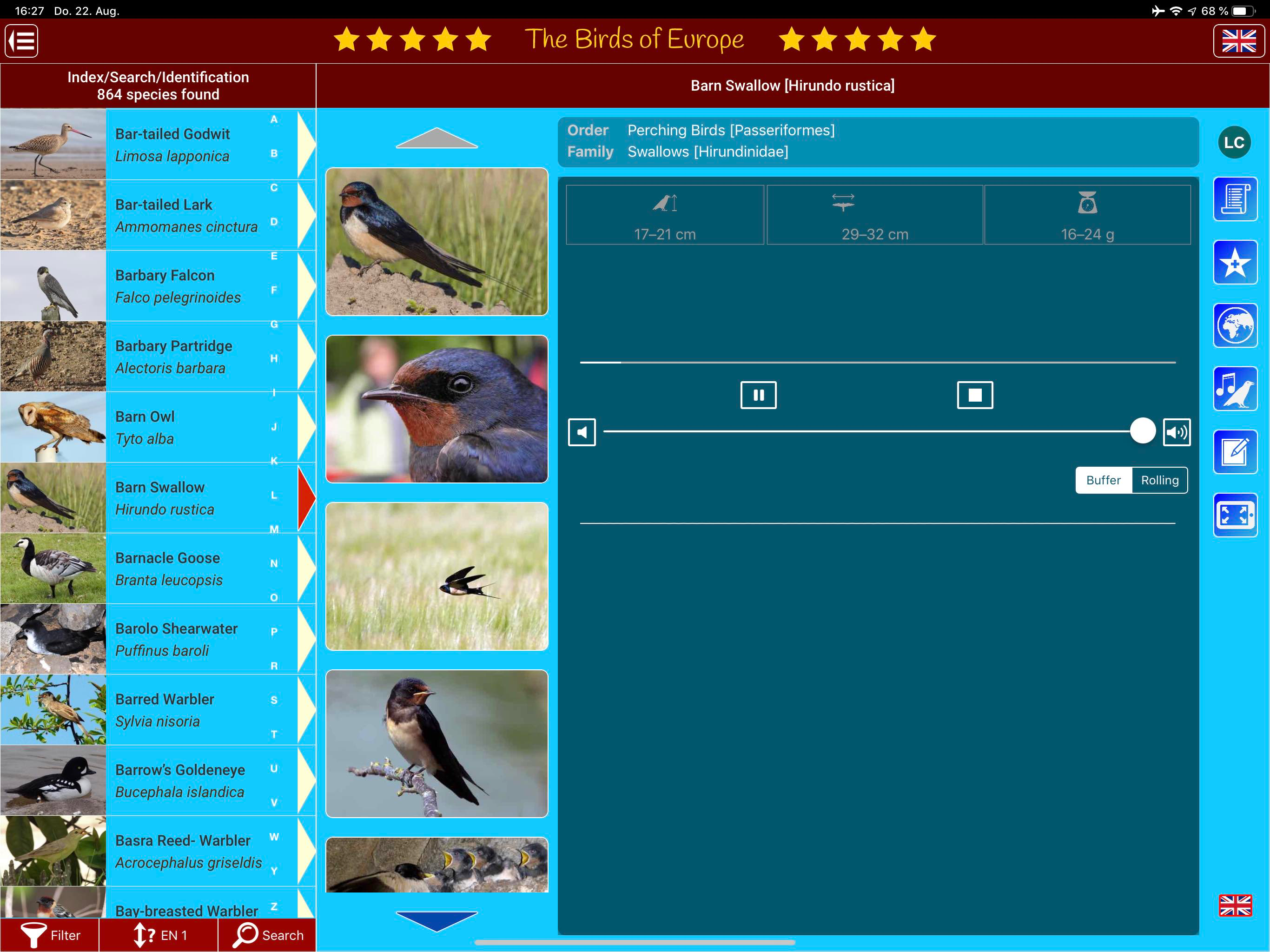Image resolution: width=1270 pixels, height=952 pixels.
Task: Open Barbary Falcon details arrow
Action: tap(306, 285)
